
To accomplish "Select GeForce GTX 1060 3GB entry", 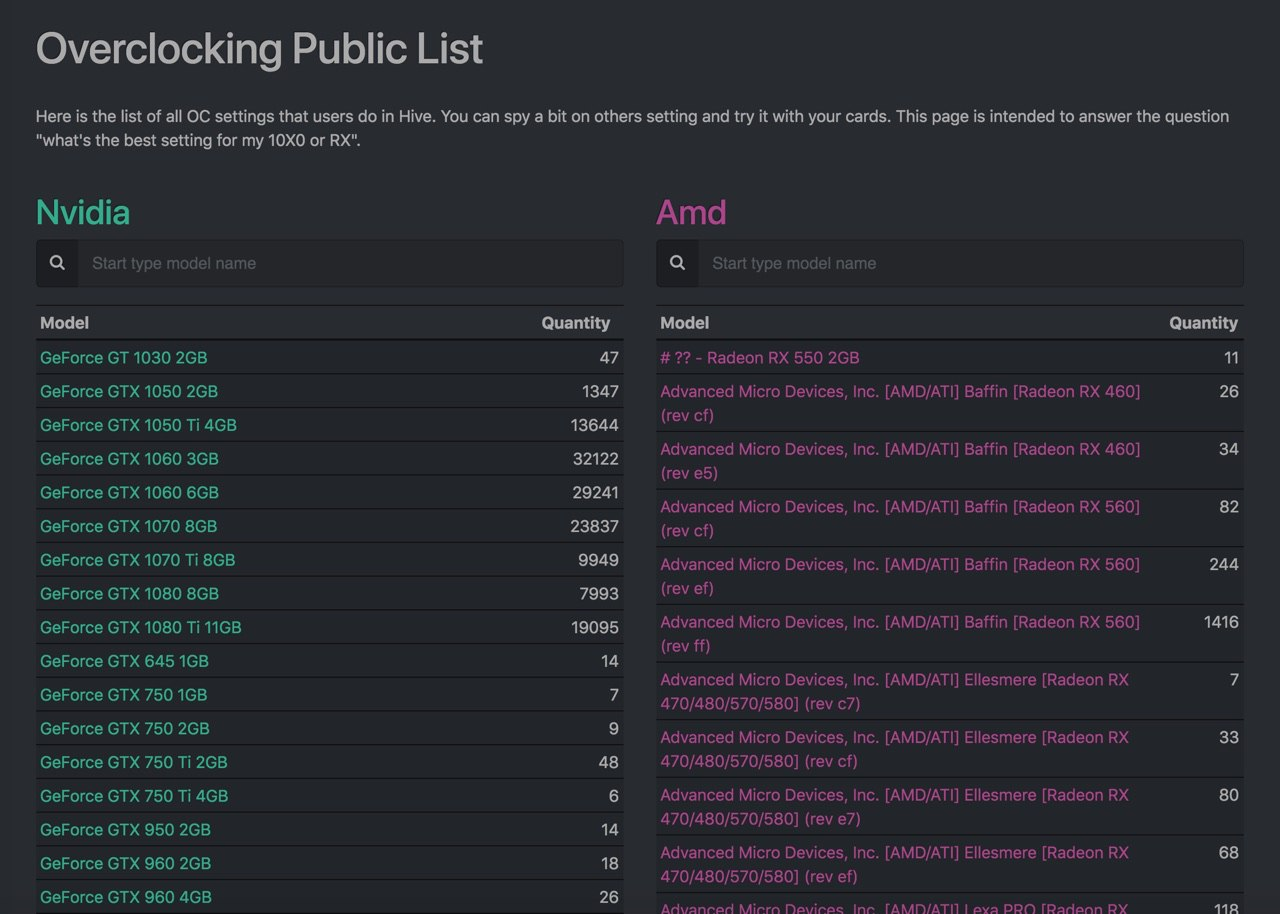I will [129, 459].
